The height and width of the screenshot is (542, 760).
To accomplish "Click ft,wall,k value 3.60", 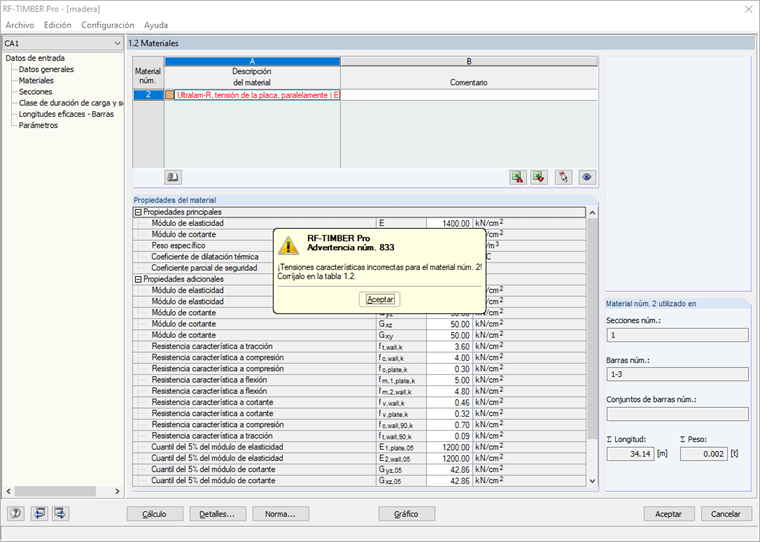I will point(449,347).
